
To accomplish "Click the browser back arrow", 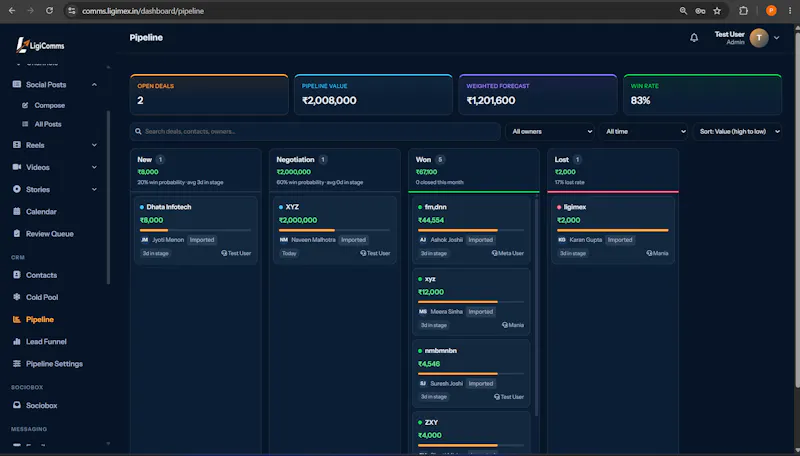I will 12,11.
